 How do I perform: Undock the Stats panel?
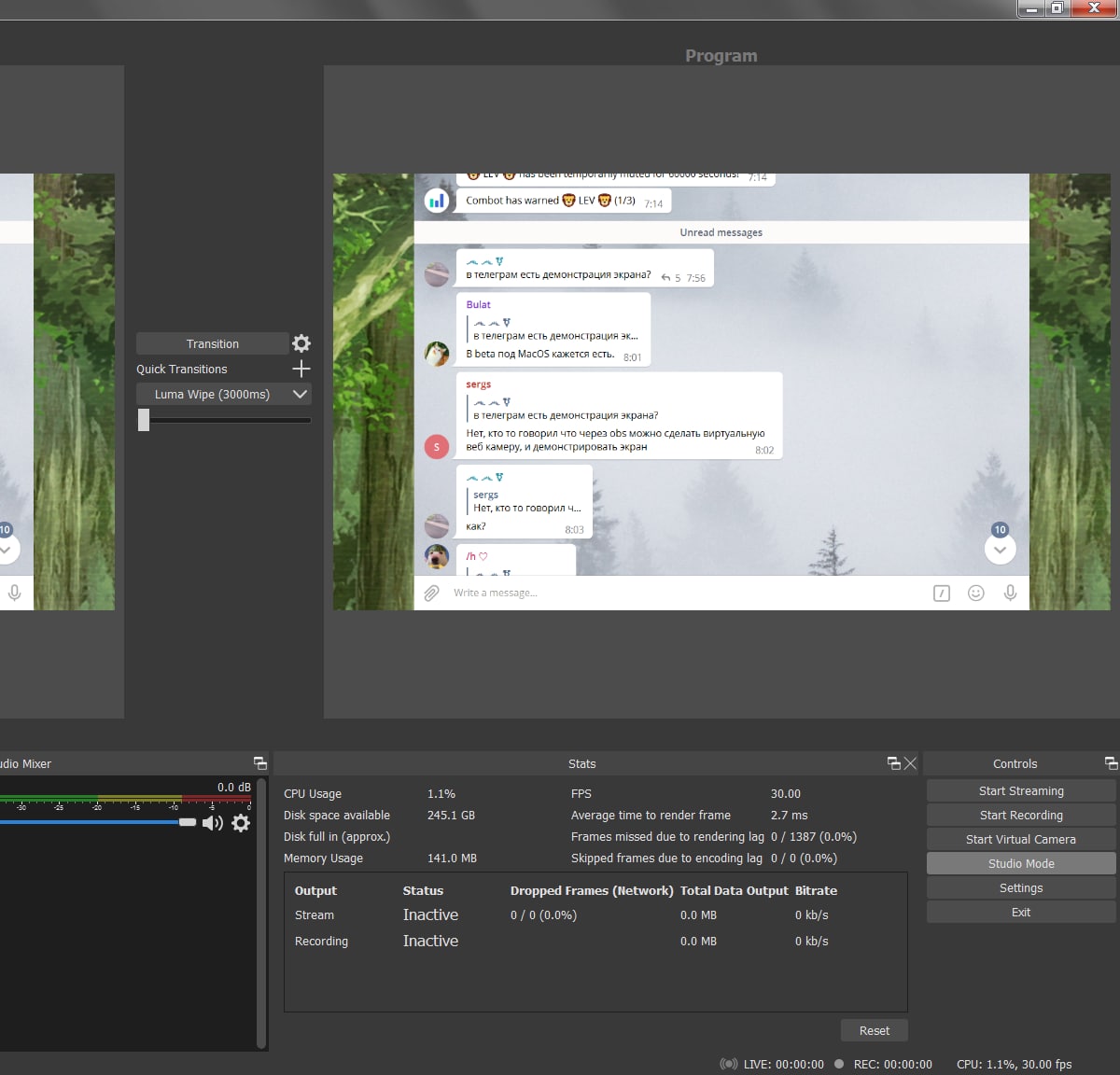893,763
